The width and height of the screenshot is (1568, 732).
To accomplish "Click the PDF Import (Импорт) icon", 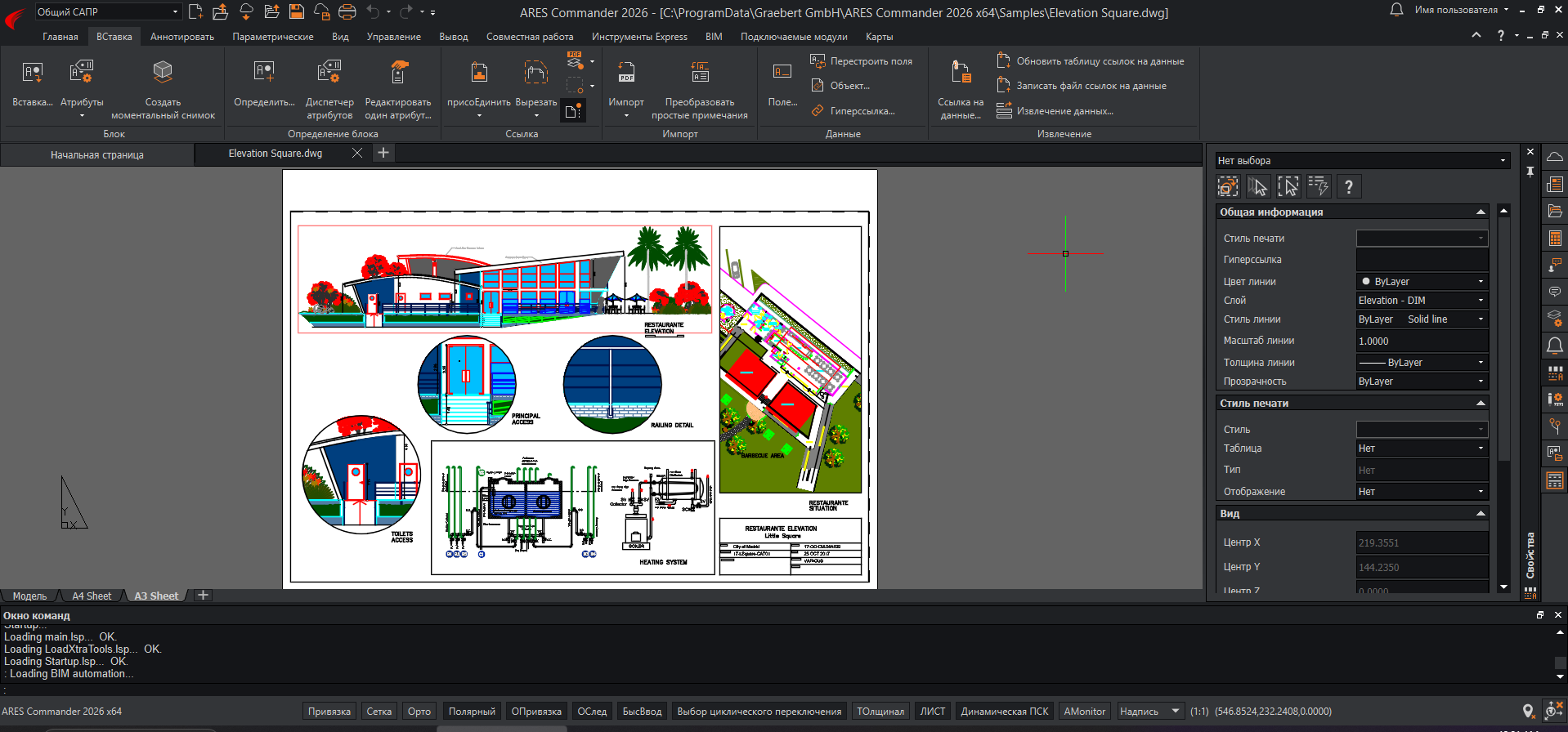I will tap(626, 74).
